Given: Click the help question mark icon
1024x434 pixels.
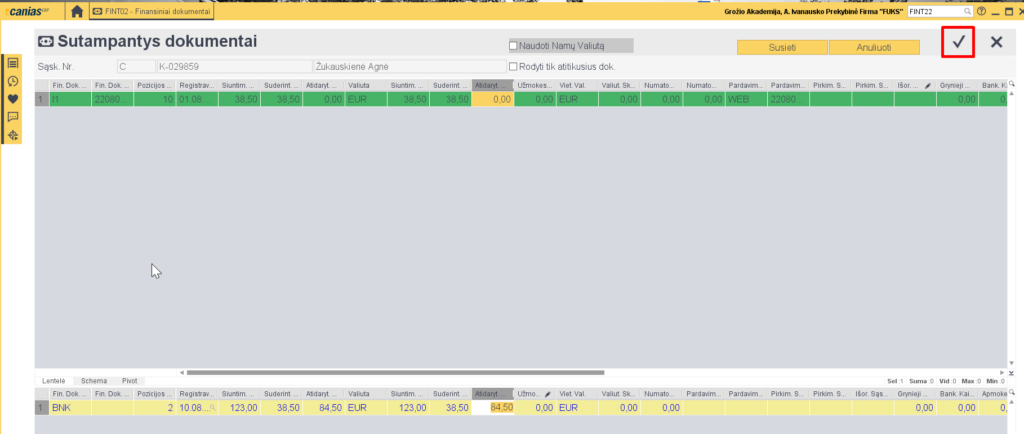Looking at the screenshot, I should tap(981, 11).
